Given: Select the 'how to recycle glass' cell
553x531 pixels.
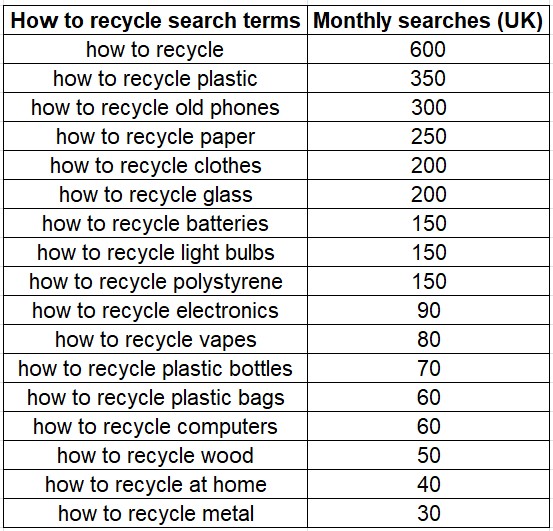Looking at the screenshot, I should (x=155, y=194).
